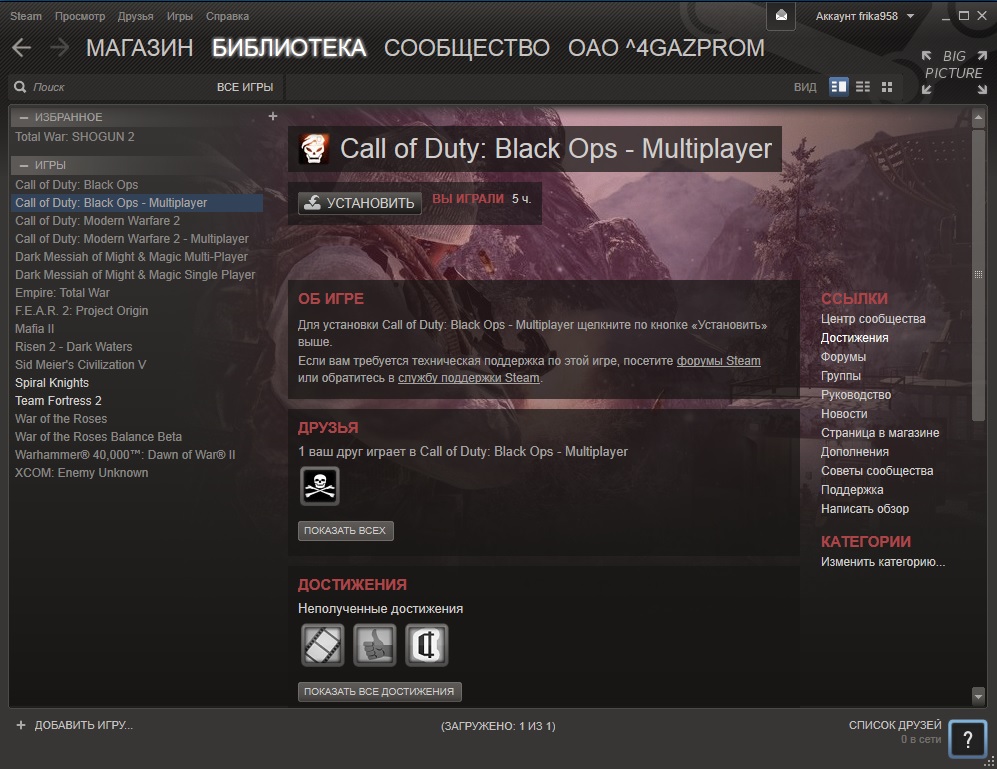Click the plus icon to add category
This screenshot has width=997, height=769.
click(x=273, y=116)
